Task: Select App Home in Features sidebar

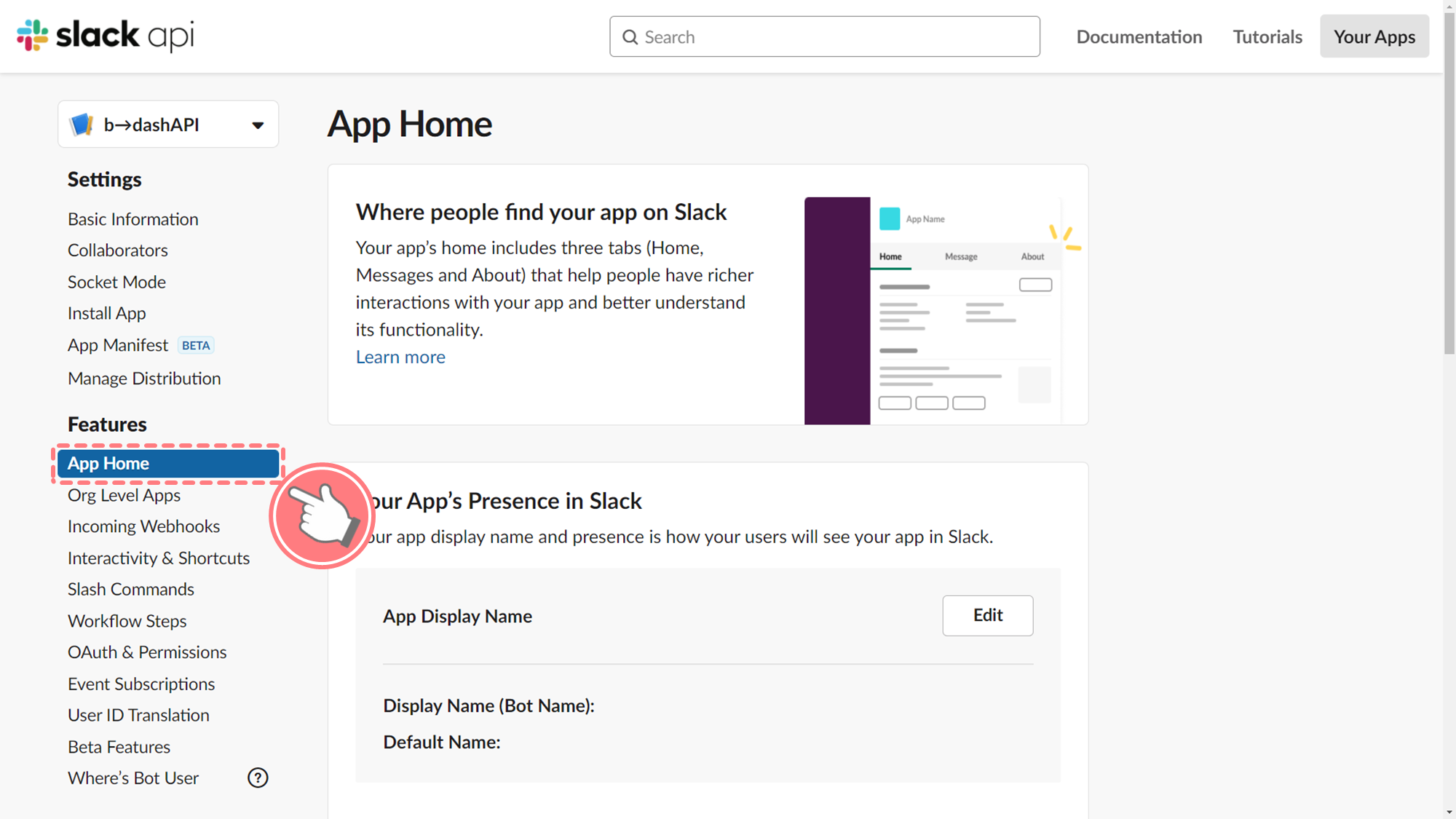Action: (x=168, y=463)
